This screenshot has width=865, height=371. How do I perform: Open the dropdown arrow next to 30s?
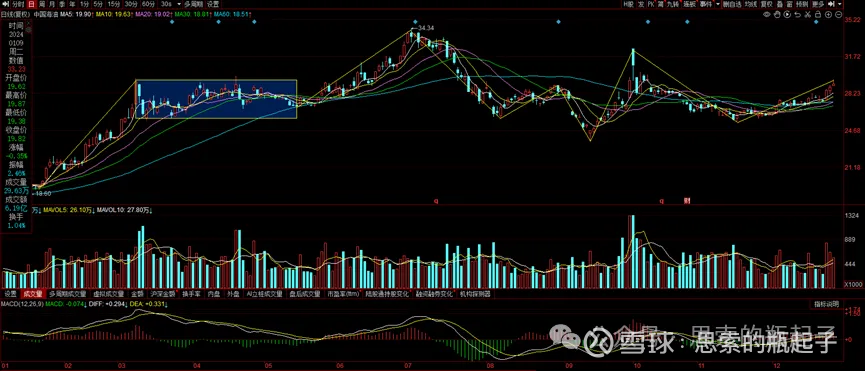point(179,4)
